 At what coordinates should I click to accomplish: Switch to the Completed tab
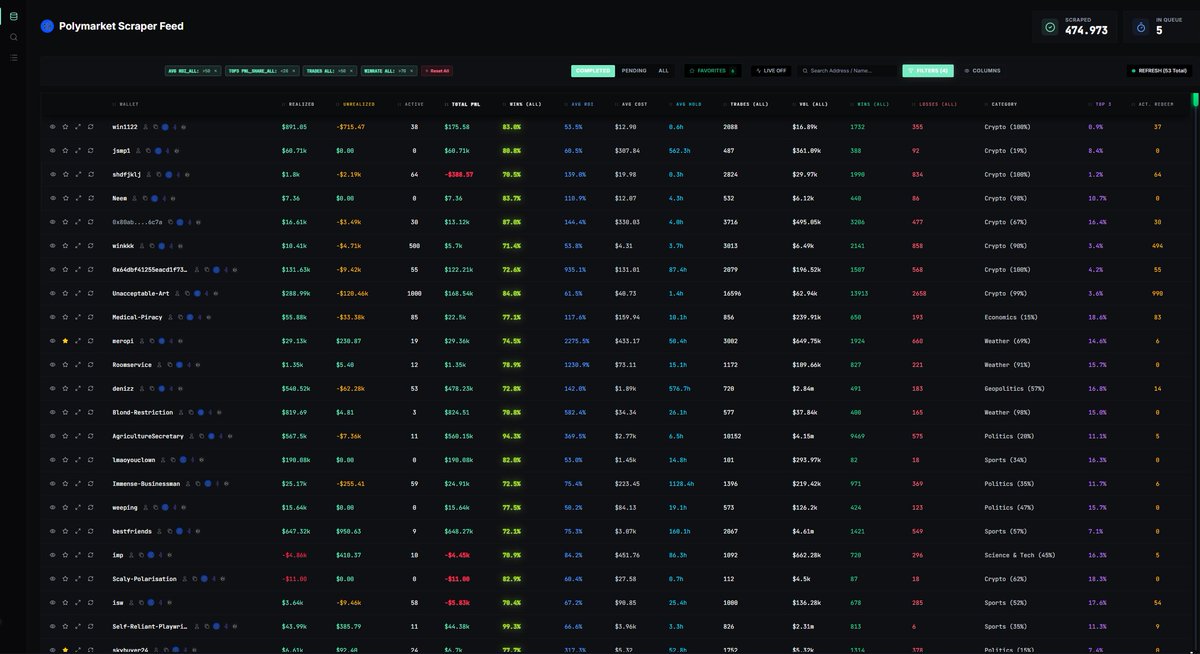tap(593, 71)
